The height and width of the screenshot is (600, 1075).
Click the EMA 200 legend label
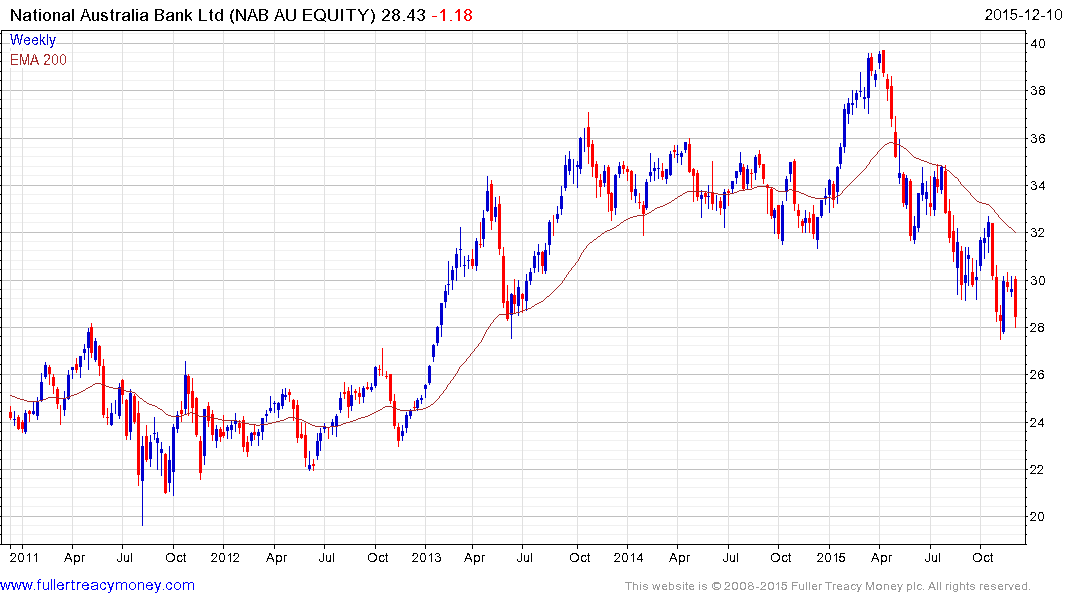click(38, 60)
